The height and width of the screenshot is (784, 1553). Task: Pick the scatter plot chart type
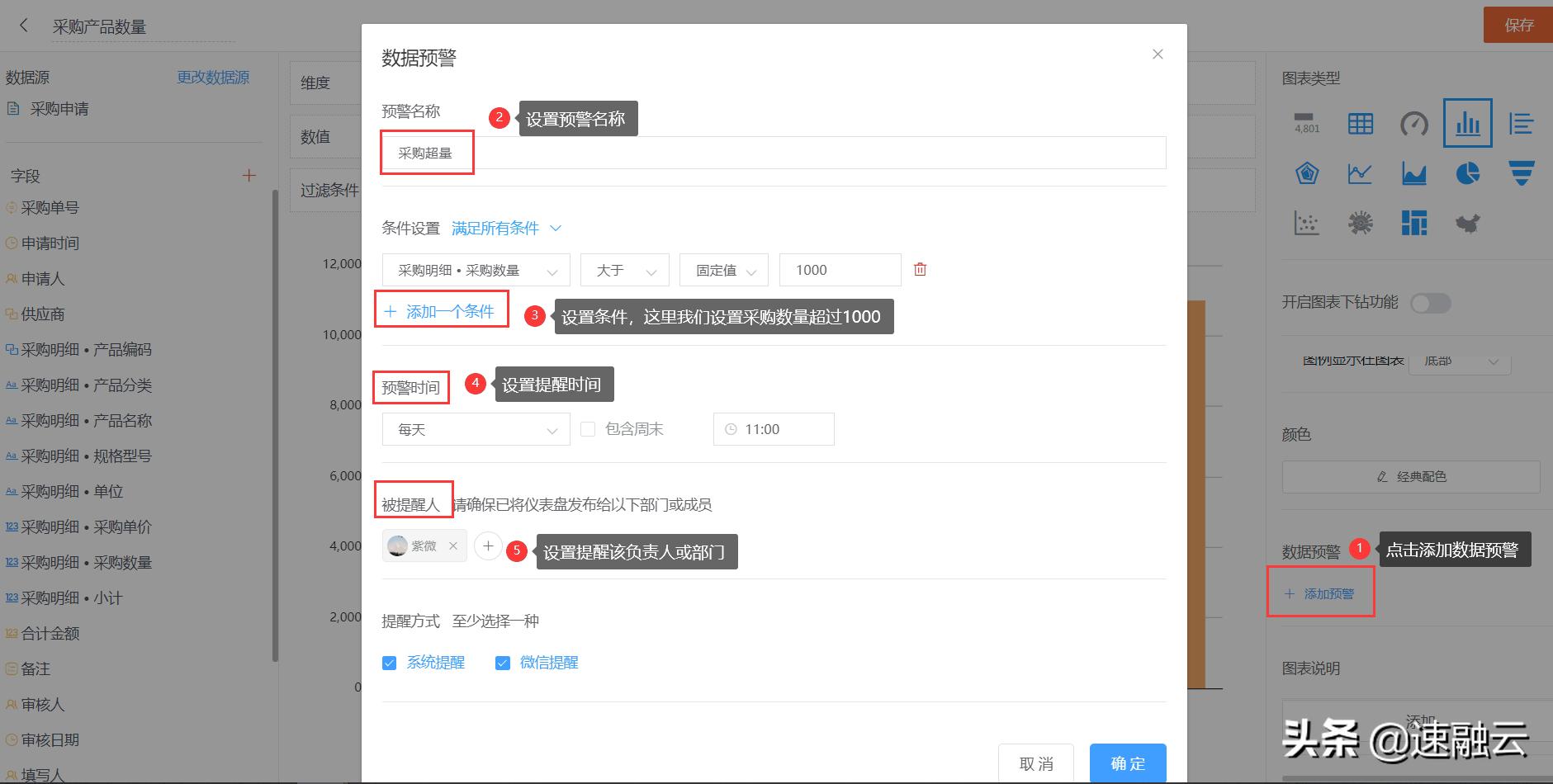[1307, 223]
